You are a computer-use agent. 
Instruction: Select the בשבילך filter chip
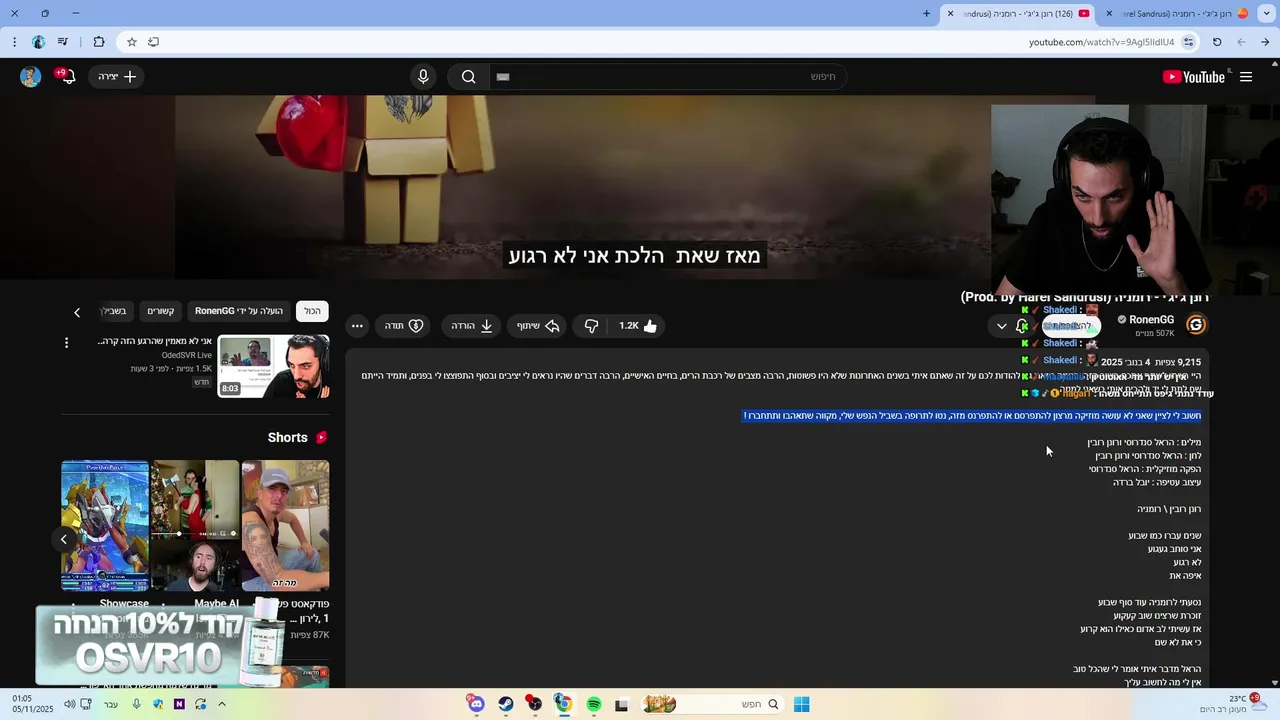115,311
